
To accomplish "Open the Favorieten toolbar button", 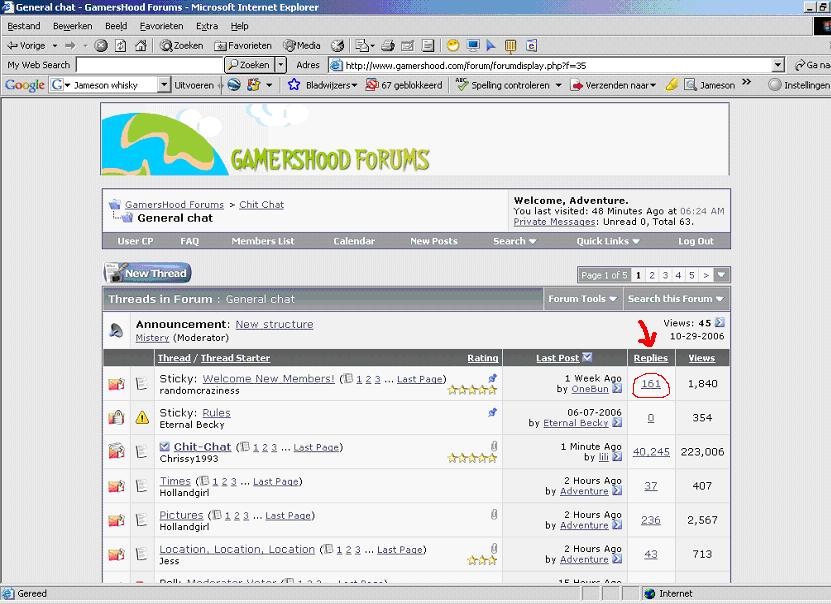I will [241, 45].
